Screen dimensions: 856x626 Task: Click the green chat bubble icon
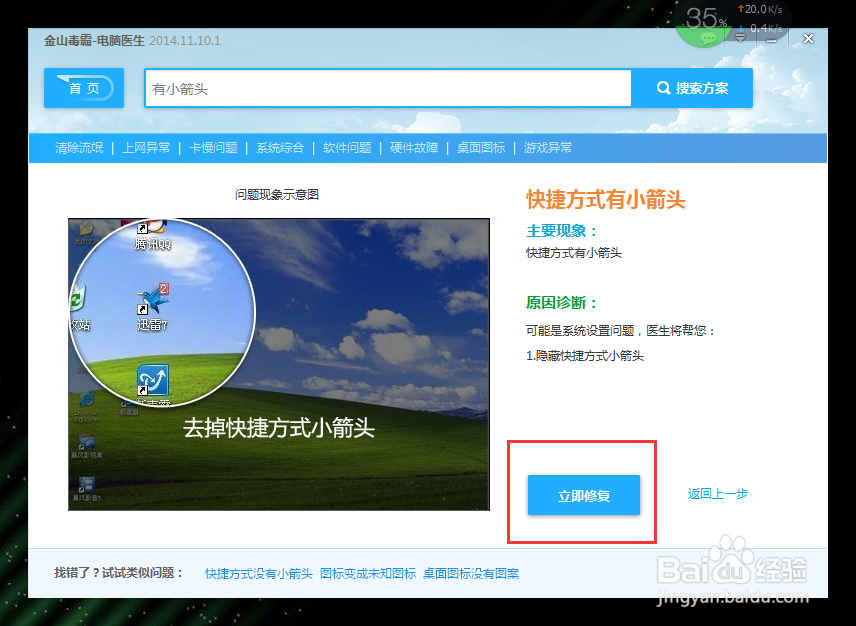709,38
